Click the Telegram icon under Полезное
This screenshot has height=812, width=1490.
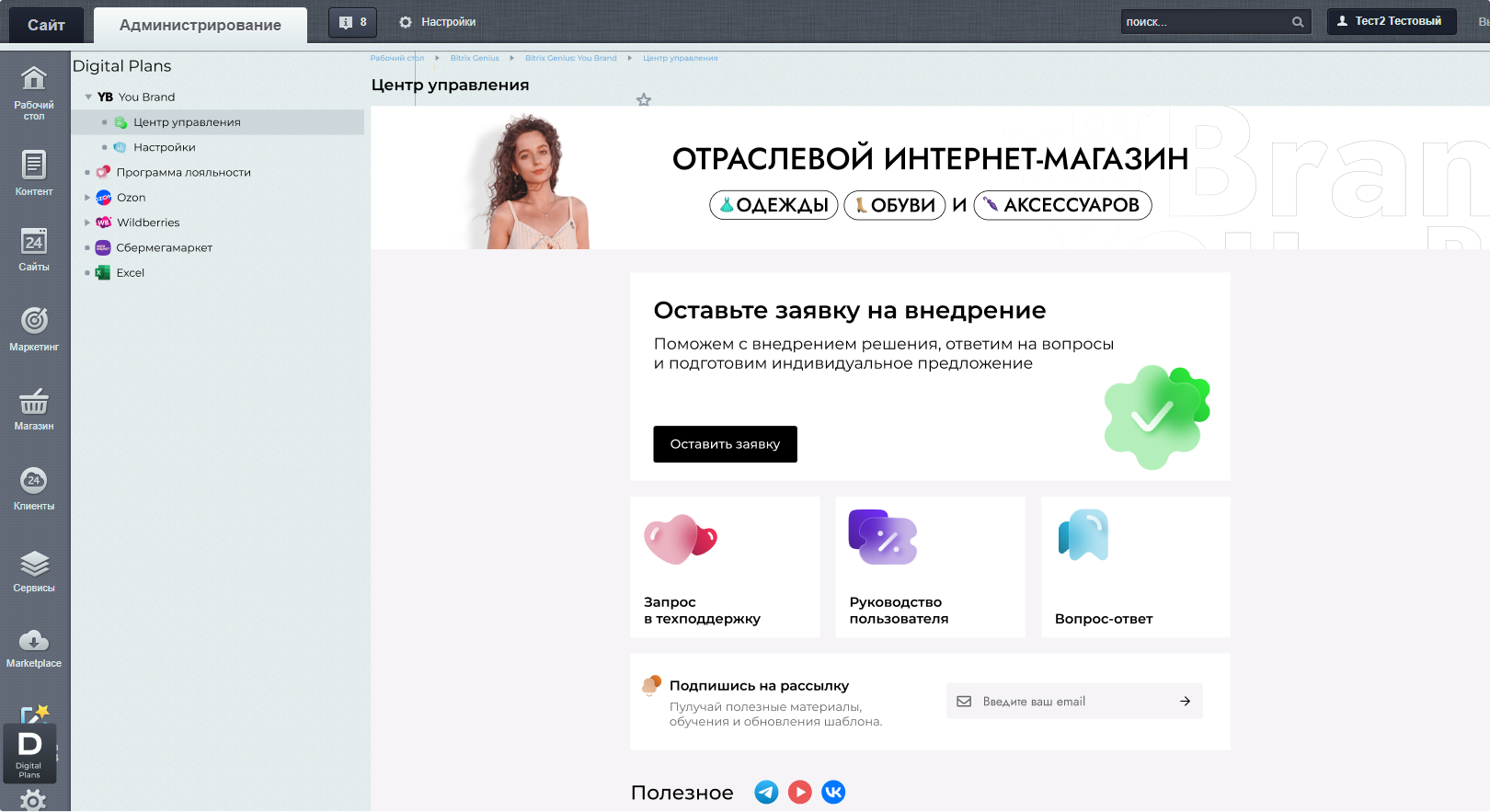(x=766, y=792)
